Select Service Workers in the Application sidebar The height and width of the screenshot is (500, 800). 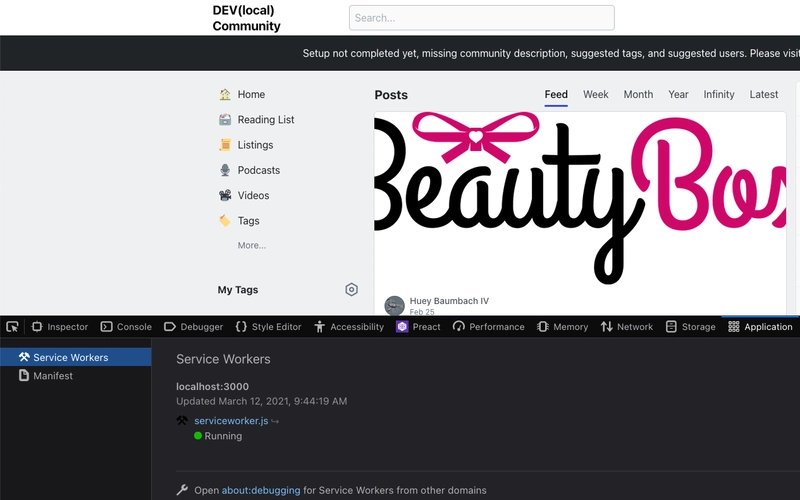pos(76,357)
